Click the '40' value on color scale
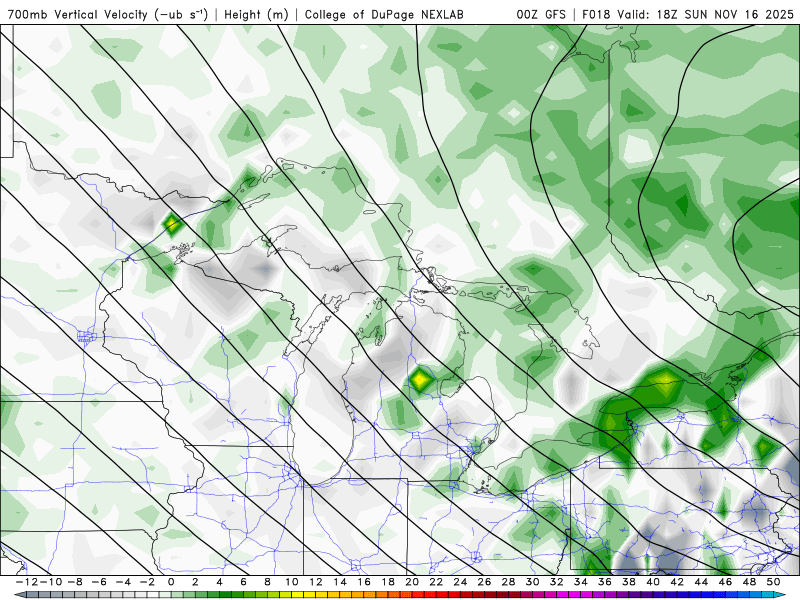Image resolution: width=800 pixels, height=600 pixels. pos(653,582)
